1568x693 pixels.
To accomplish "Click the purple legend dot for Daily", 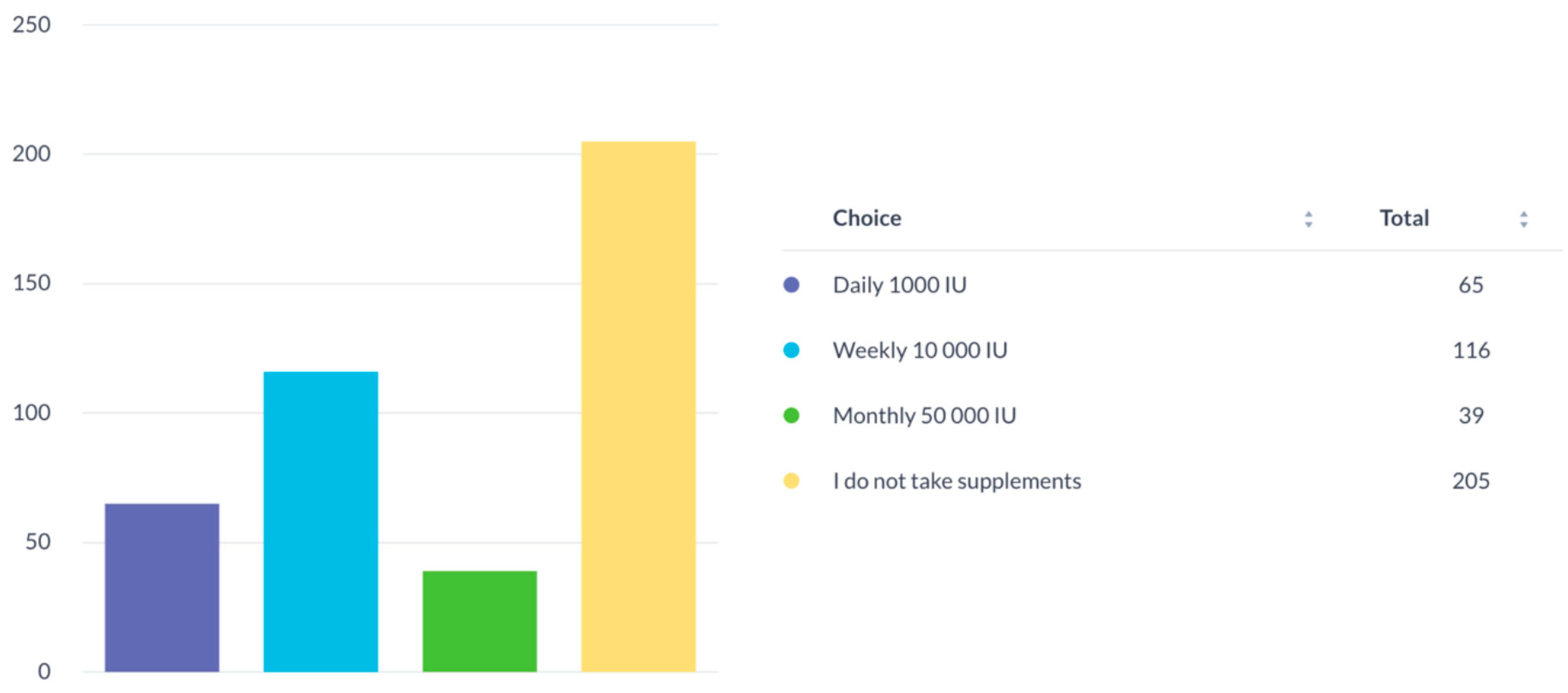I will tap(791, 285).
